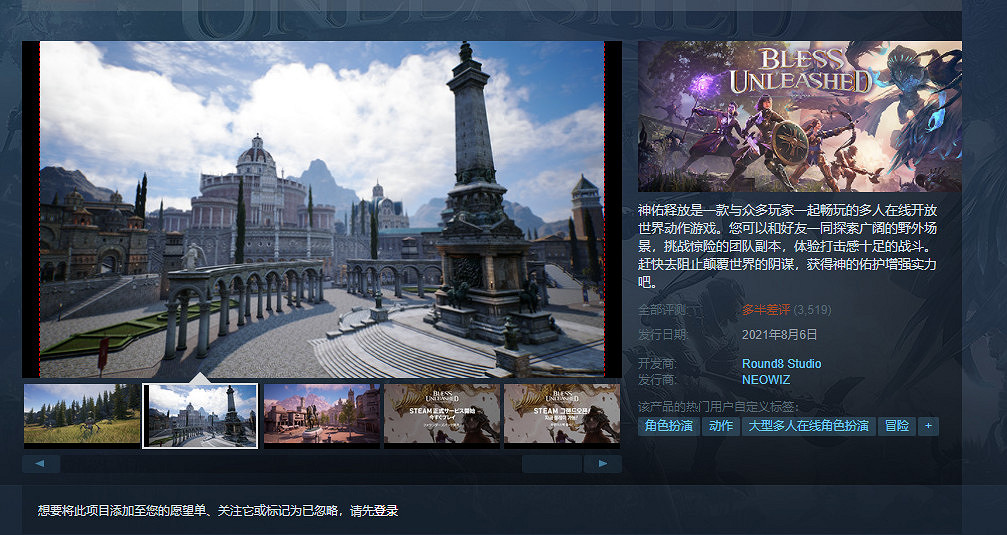Viewport: 1007px width, 535px height.
Task: Click the release date 2021年8月6日
Action: [780, 335]
